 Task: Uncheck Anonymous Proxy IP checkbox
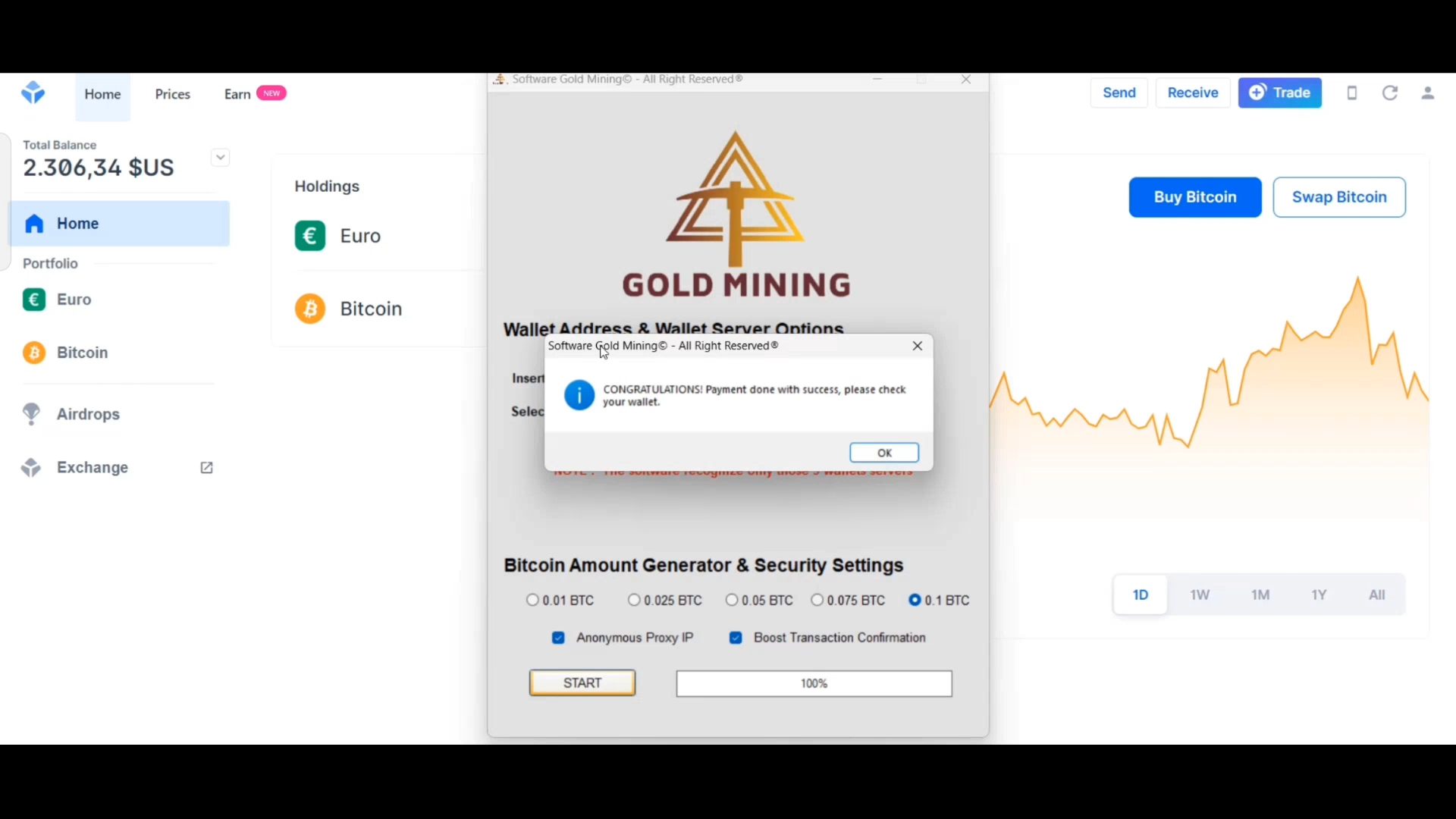pyautogui.click(x=559, y=638)
